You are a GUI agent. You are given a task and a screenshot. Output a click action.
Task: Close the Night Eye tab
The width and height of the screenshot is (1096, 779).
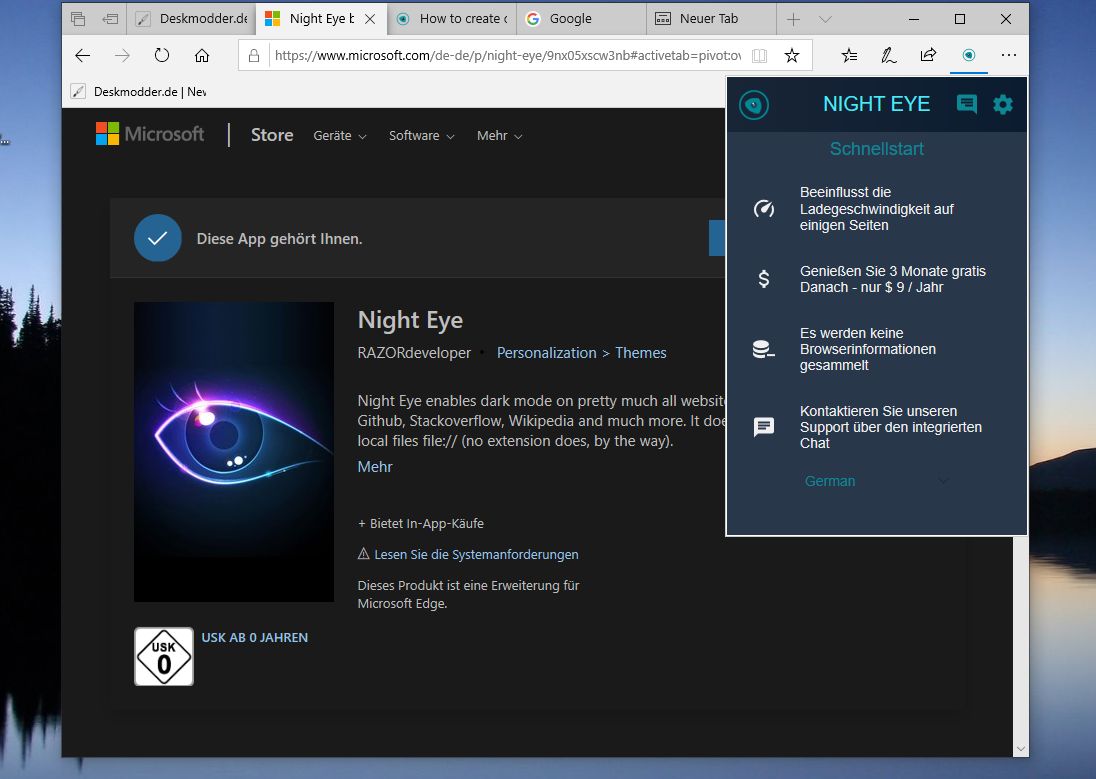370,19
